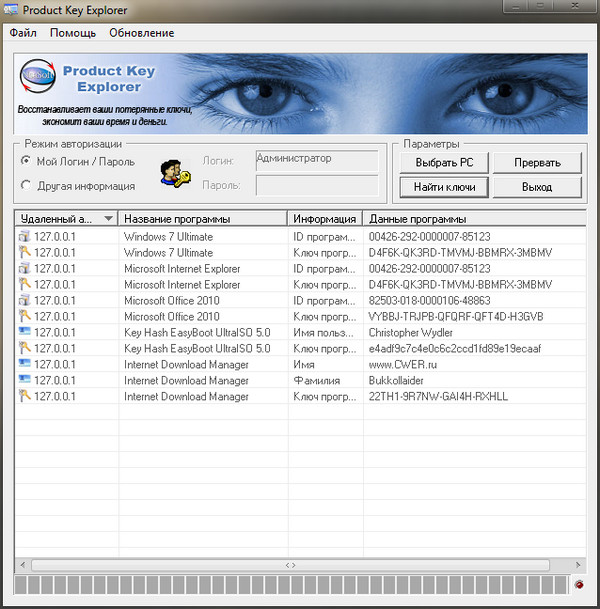Open the Файл menu
The image size is (600, 609).
point(23,33)
